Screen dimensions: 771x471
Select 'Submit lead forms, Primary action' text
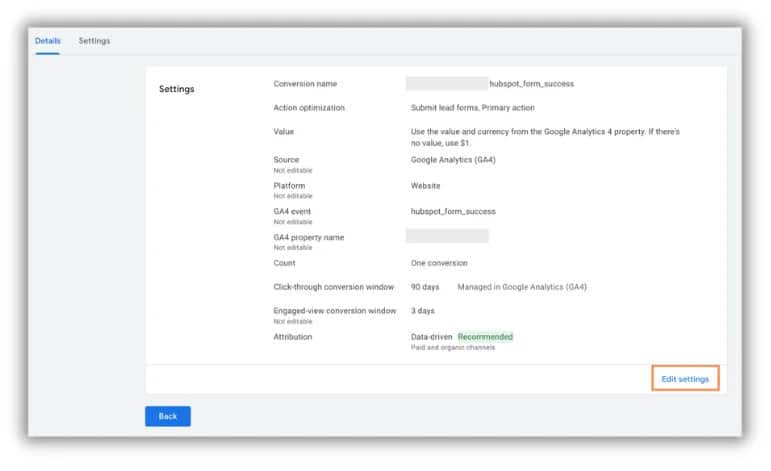pos(473,108)
